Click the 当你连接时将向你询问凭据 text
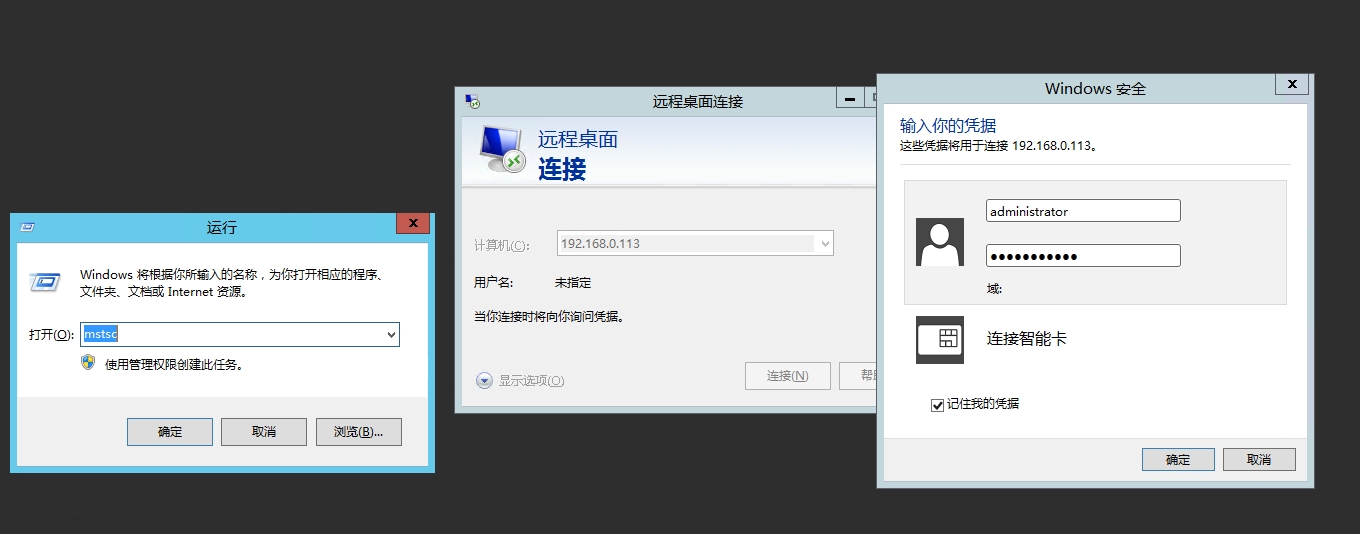 pyautogui.click(x=549, y=317)
